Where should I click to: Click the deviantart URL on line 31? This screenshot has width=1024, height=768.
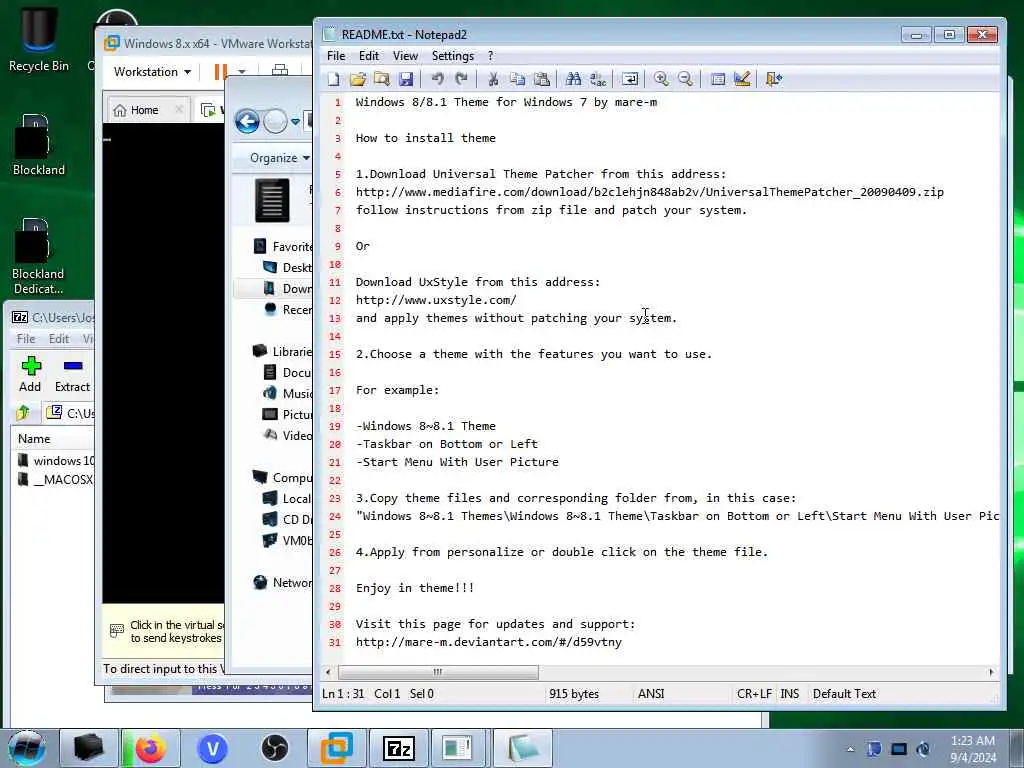tap(488, 642)
